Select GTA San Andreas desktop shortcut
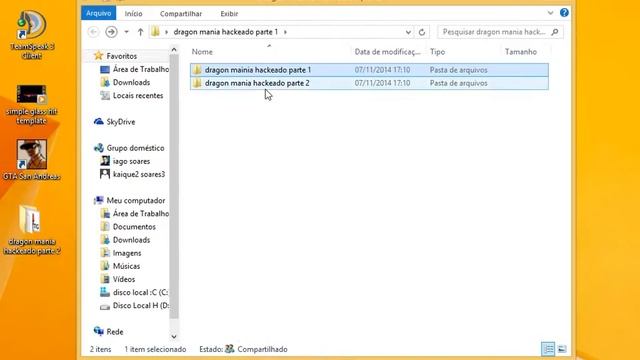The image size is (640, 360). tap(32, 160)
